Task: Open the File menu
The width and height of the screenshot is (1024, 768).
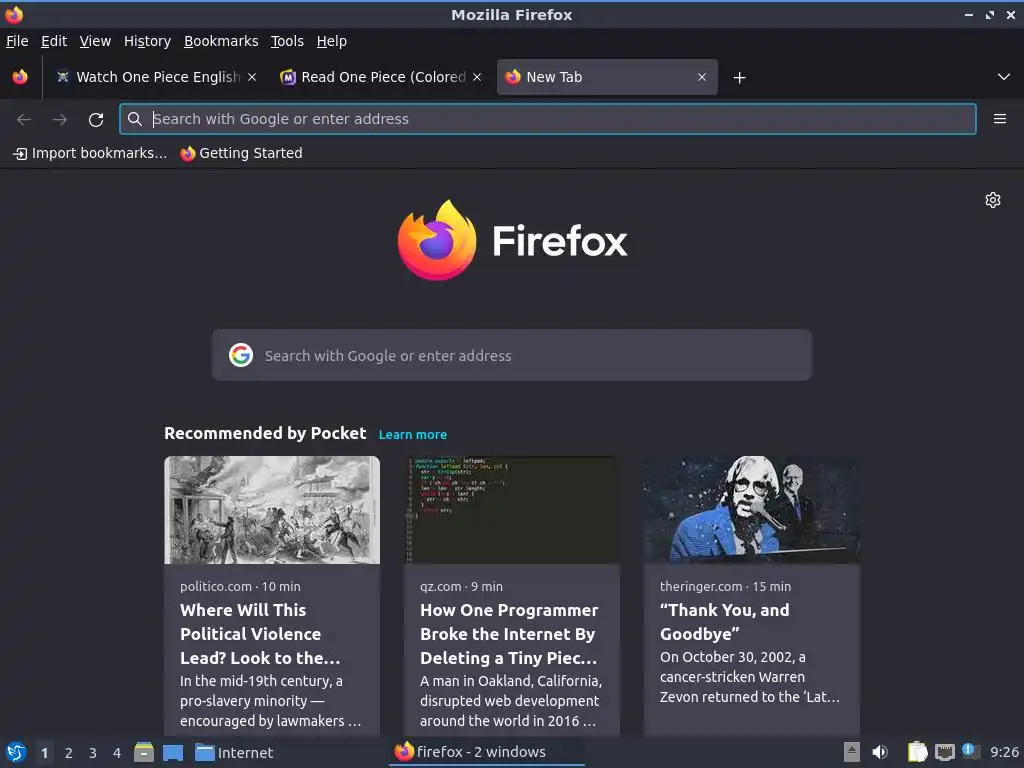Action: pos(17,41)
